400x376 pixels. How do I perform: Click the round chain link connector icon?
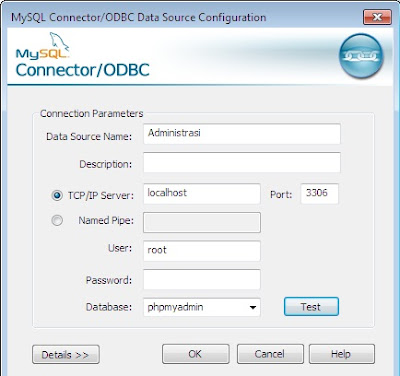(x=361, y=56)
